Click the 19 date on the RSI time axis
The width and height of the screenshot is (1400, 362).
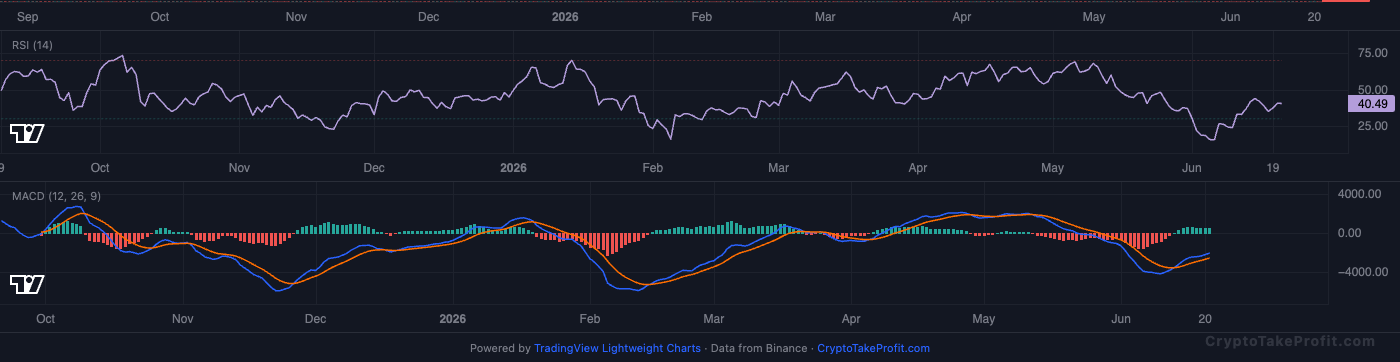1274,168
